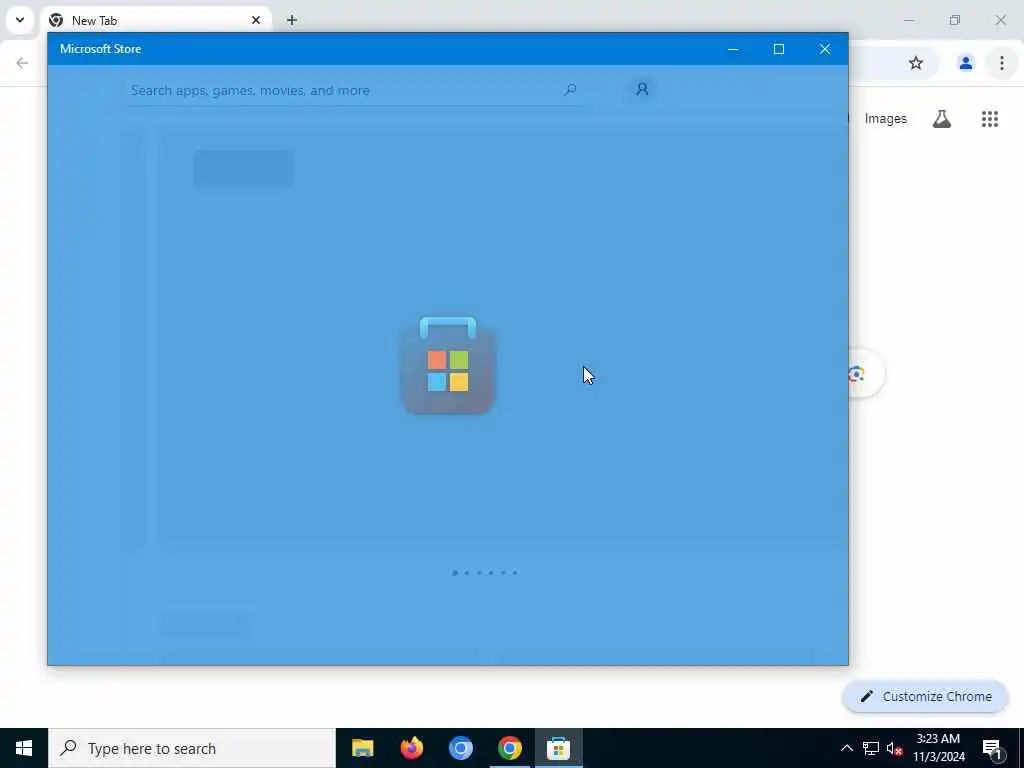Open the blue Chromium icon on taskbar

coord(460,748)
